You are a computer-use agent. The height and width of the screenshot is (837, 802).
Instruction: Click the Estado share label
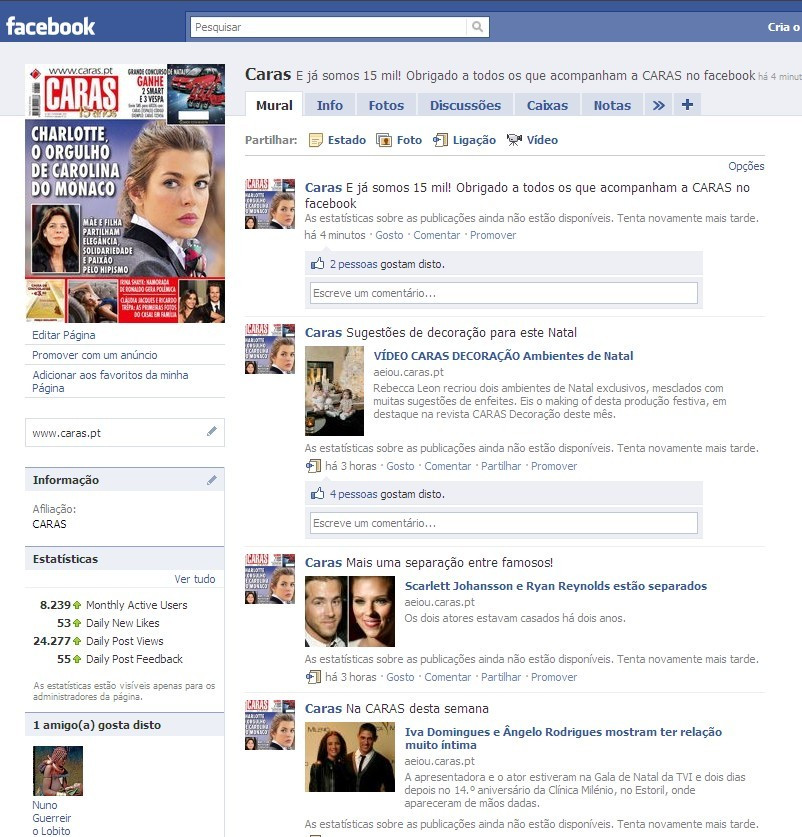(347, 140)
